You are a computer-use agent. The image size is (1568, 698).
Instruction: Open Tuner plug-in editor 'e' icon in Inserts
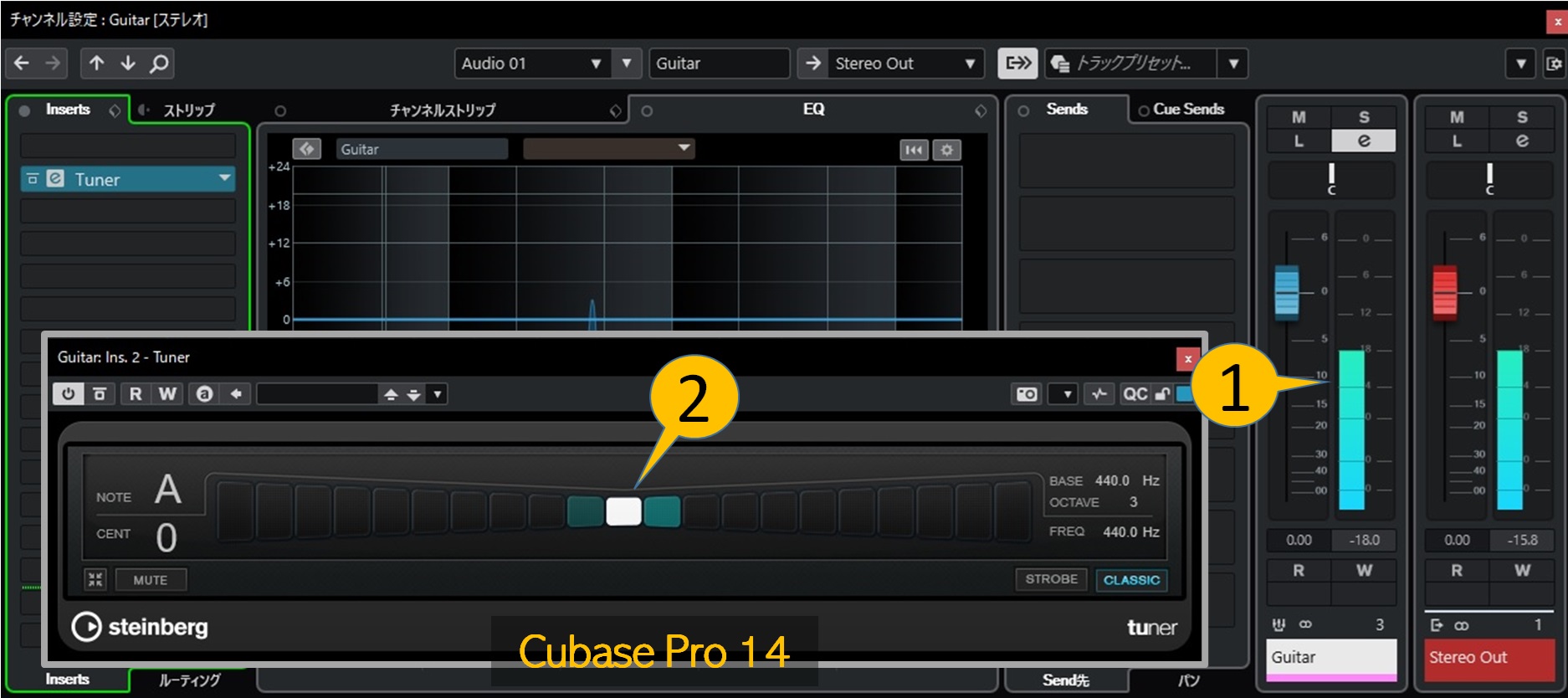(55, 178)
